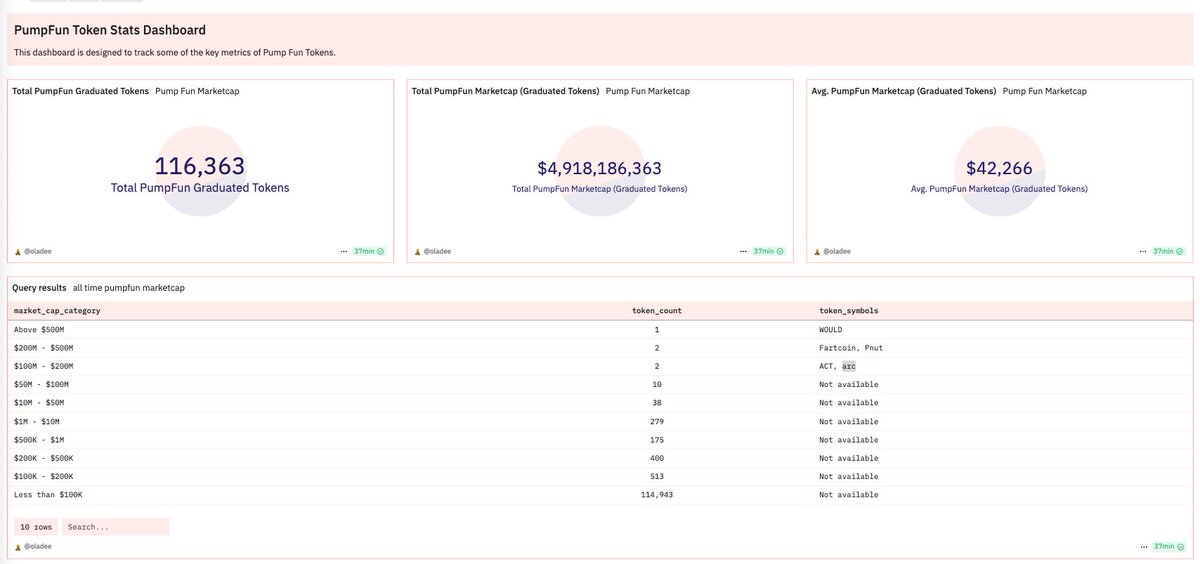
Task: Open the ellipsis menu in the Avg. PumpFun Marketcap panel
Action: [x=1142, y=251]
